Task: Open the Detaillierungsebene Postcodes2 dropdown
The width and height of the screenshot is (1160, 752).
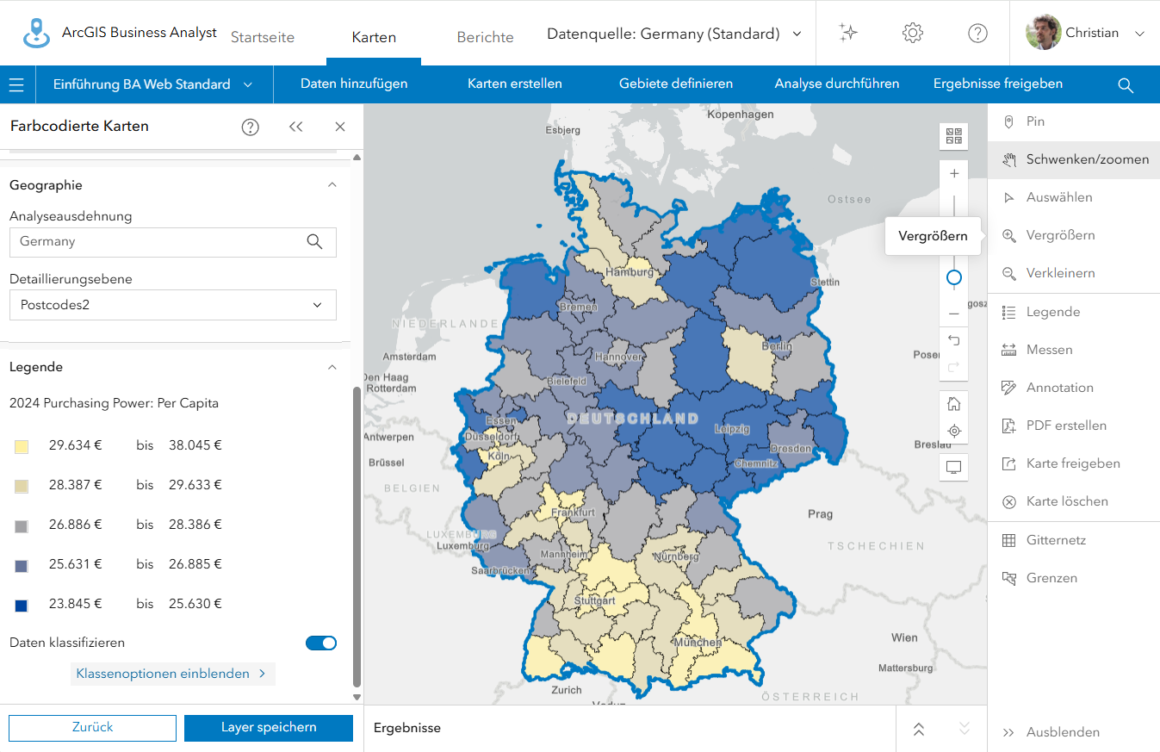Action: pos(172,305)
